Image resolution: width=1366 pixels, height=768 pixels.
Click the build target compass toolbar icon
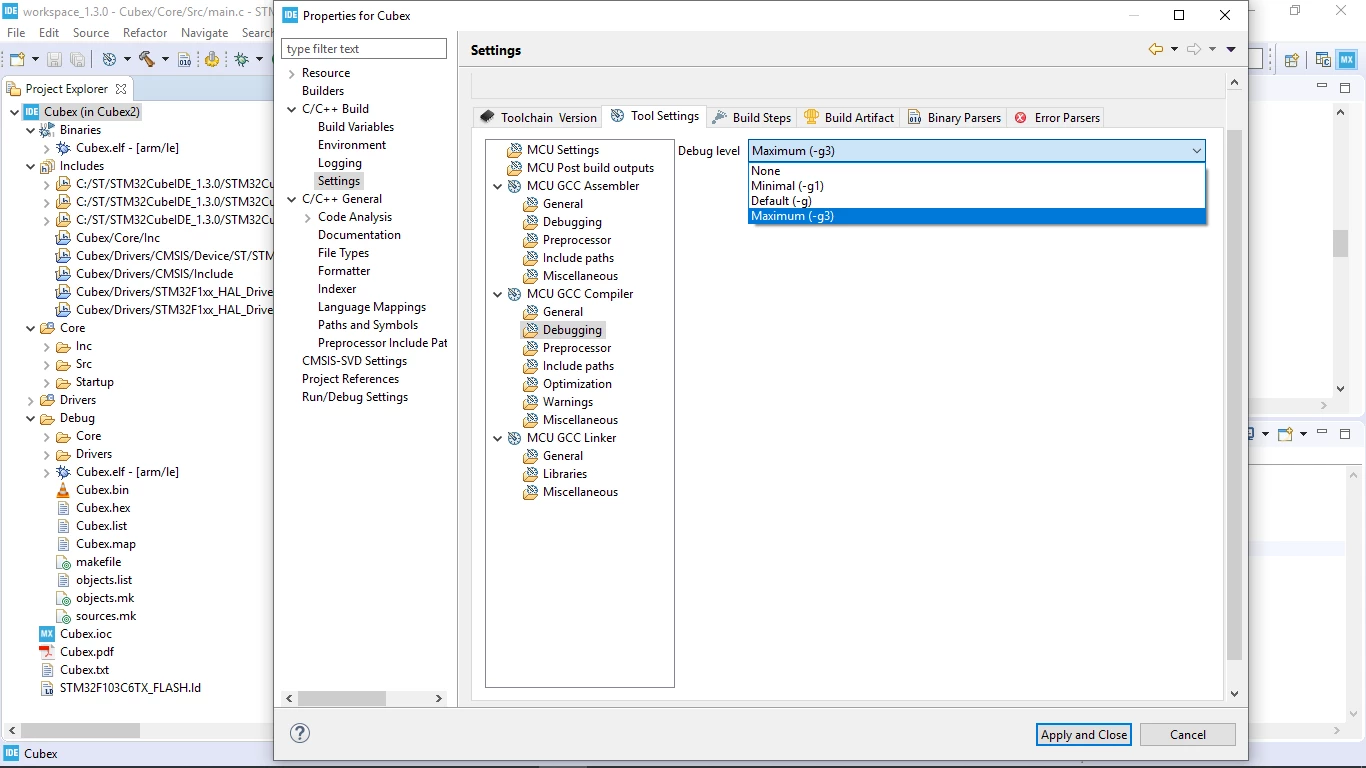(x=109, y=60)
